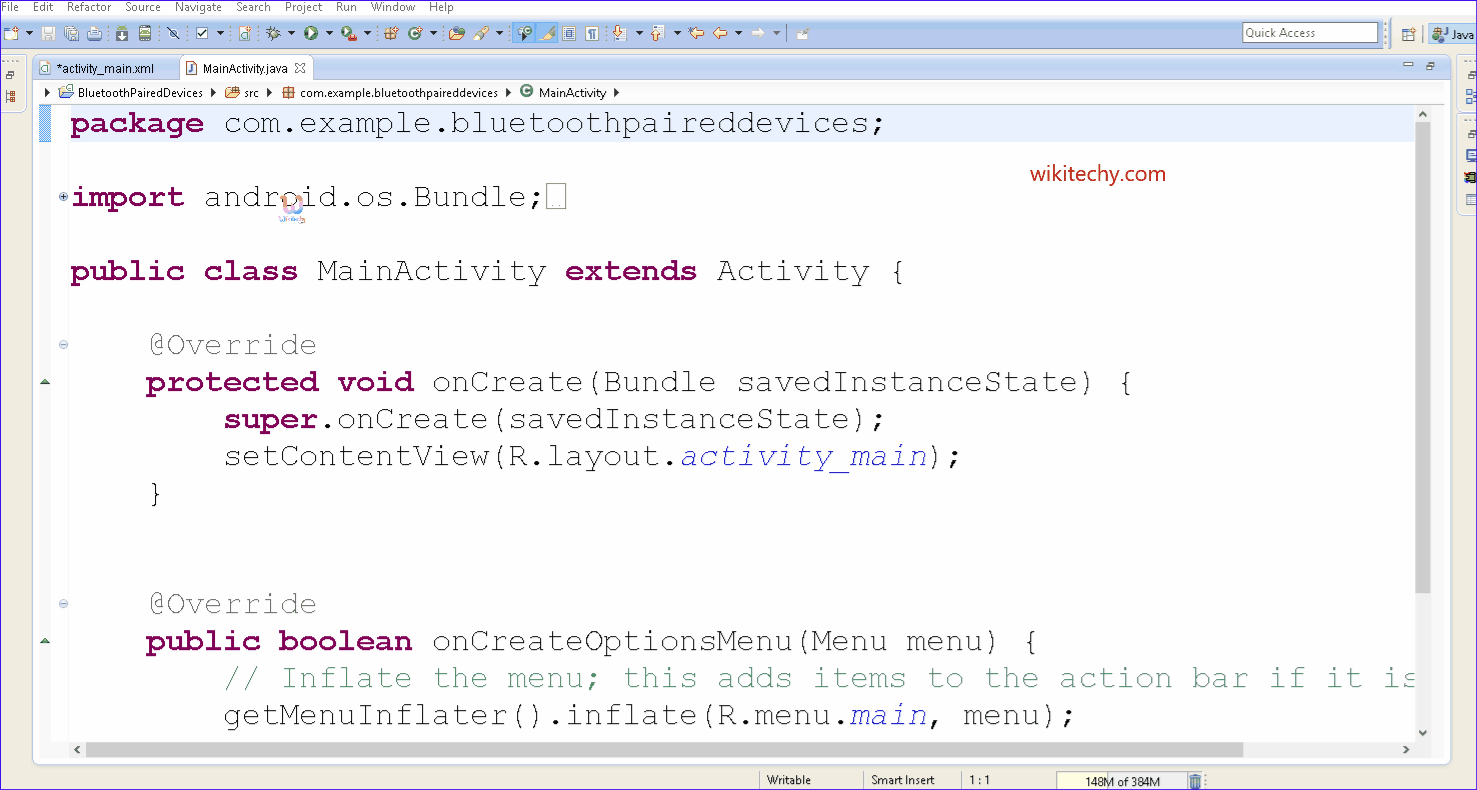The height and width of the screenshot is (790, 1477).
Task: Open the Run button dropdown arrow
Action: [327, 33]
